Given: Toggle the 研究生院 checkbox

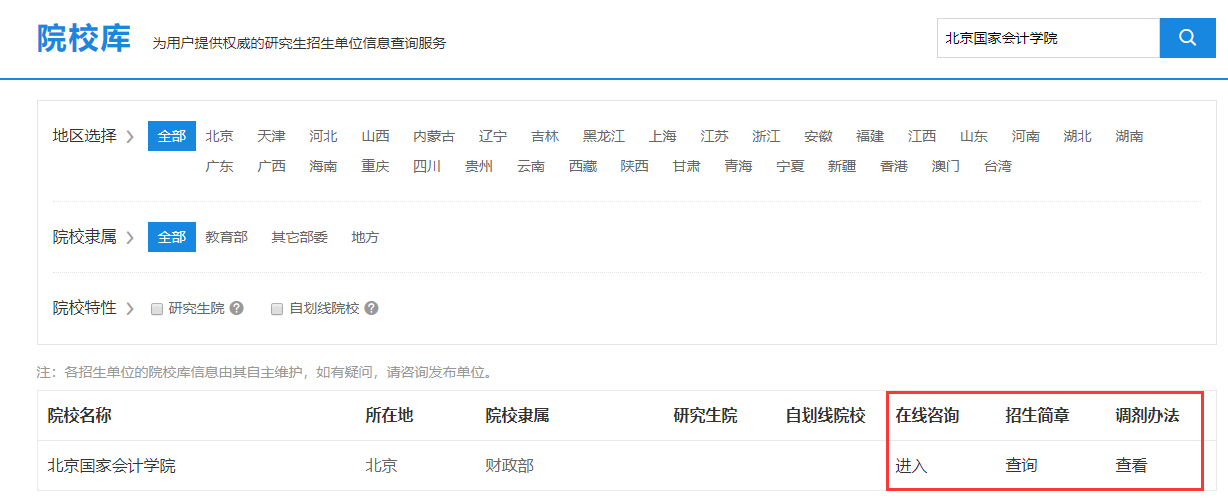Looking at the screenshot, I should (x=157, y=309).
